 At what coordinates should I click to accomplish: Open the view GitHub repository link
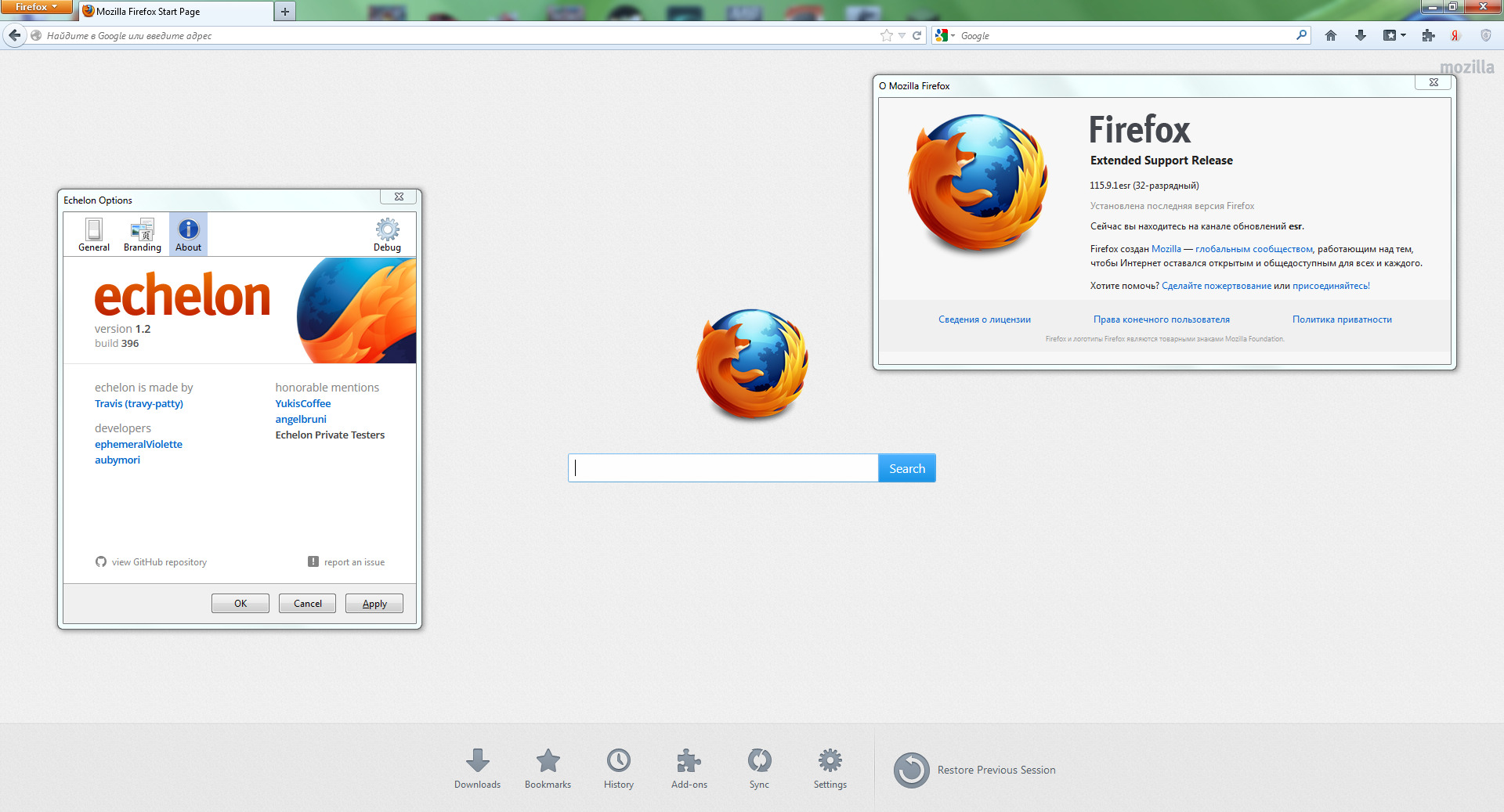pos(158,562)
